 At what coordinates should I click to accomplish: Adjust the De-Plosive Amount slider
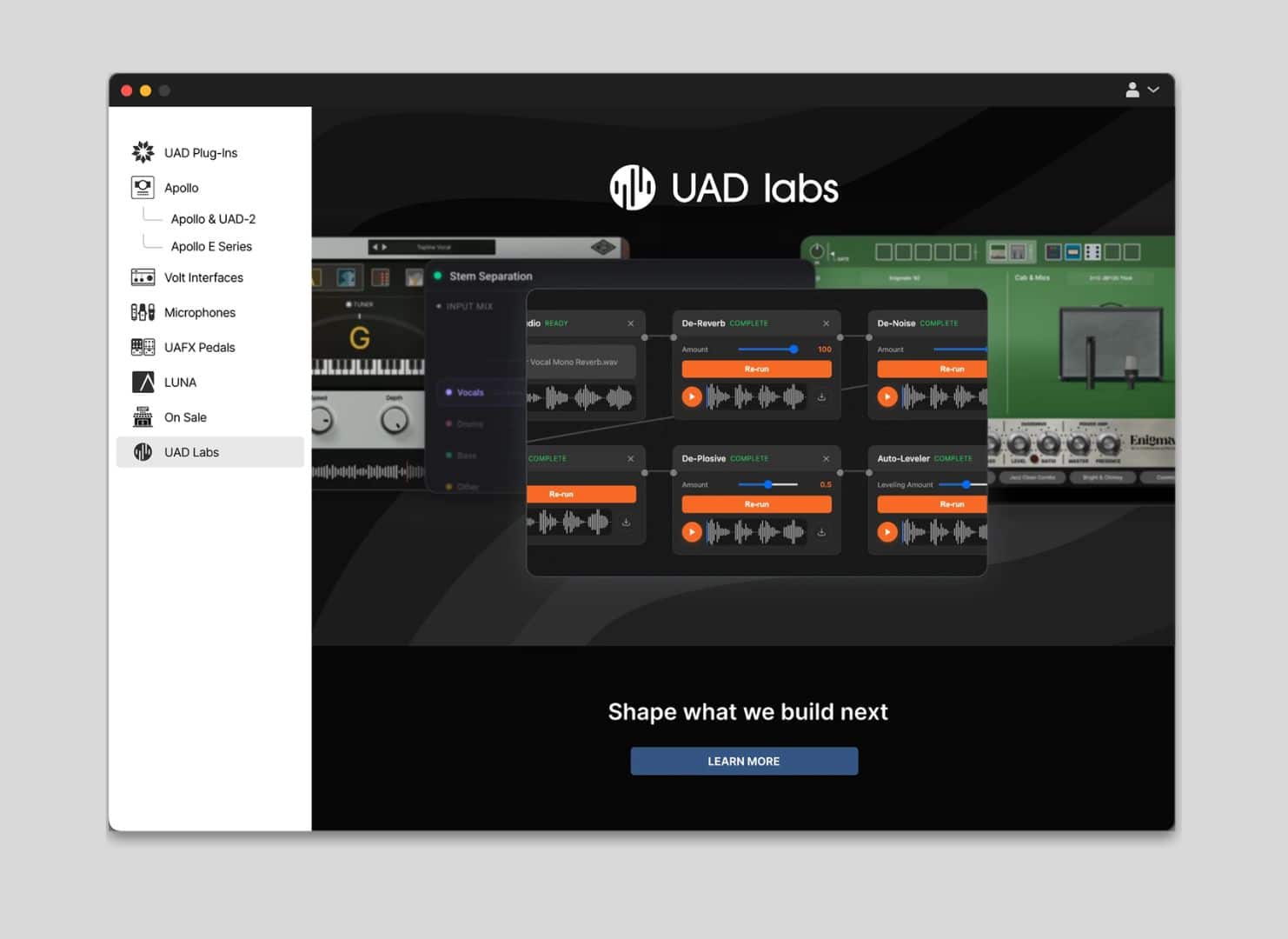[x=767, y=484]
